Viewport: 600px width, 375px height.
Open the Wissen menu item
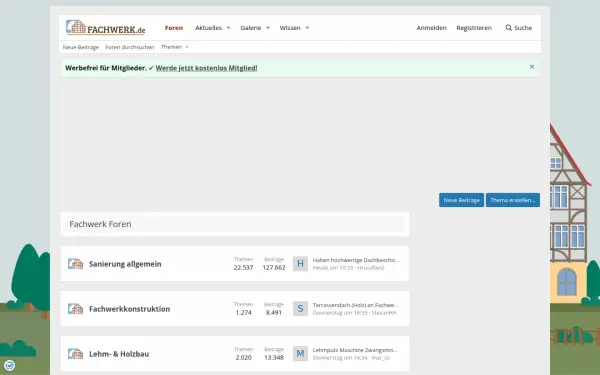(290, 28)
